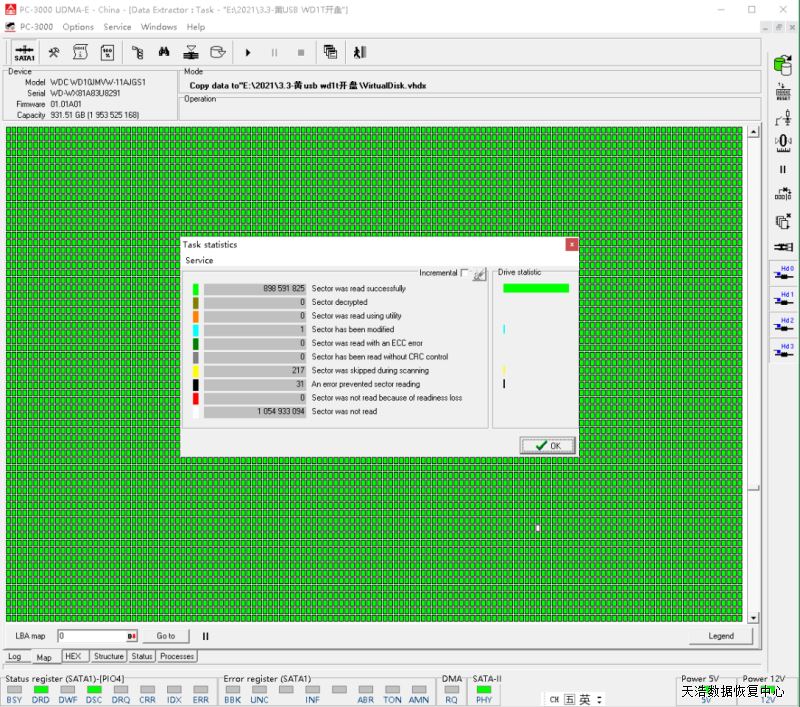Click the Reset icon in right sidebar
This screenshot has height=707, width=800.
click(x=783, y=92)
